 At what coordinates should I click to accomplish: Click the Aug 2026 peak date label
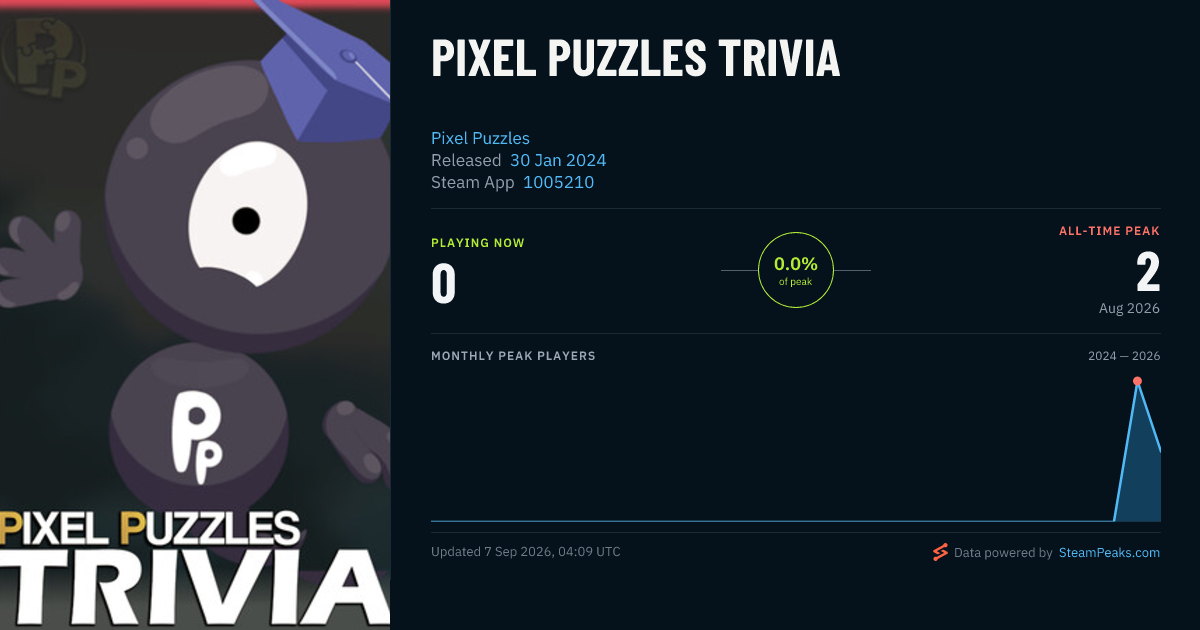click(x=1129, y=308)
